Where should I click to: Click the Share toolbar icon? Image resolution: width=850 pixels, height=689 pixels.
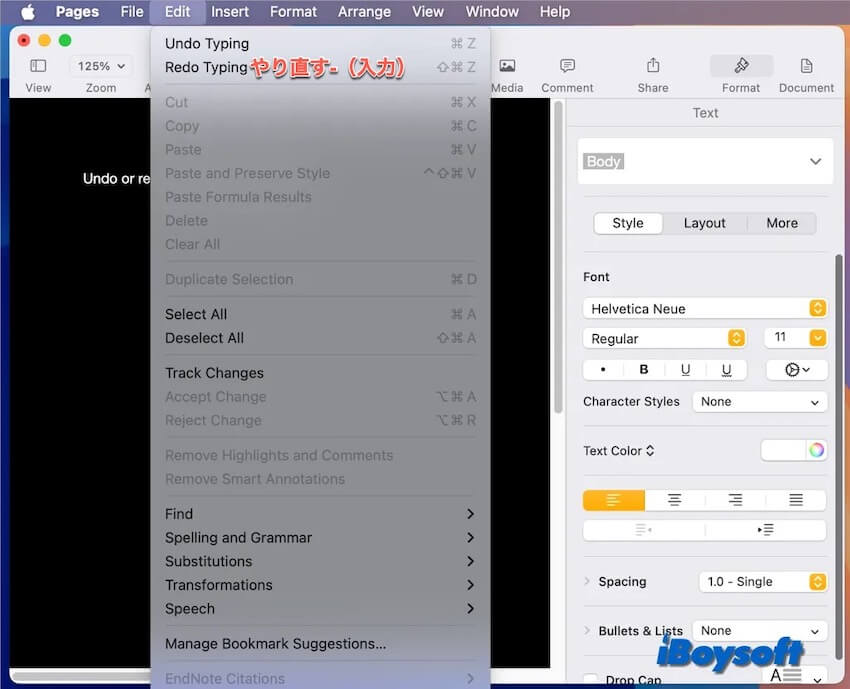tap(653, 66)
